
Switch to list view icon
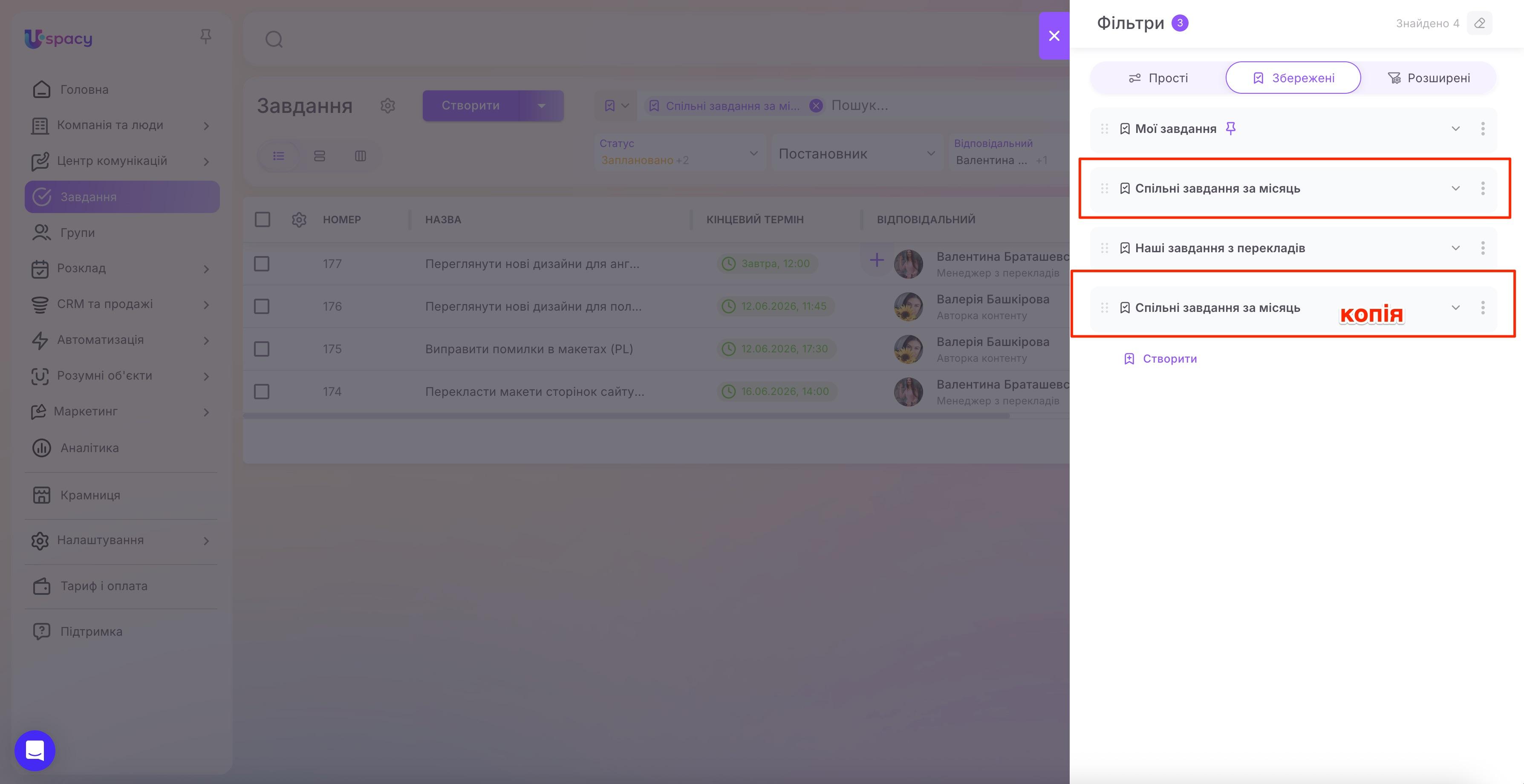coord(279,156)
